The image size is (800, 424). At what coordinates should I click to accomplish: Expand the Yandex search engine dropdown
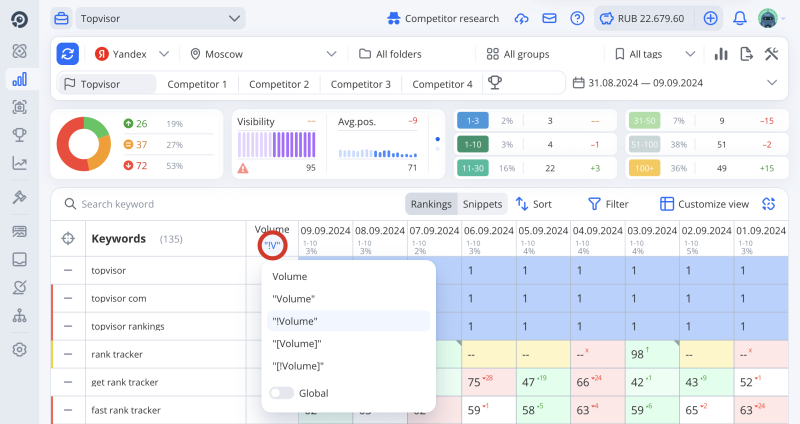[132, 54]
